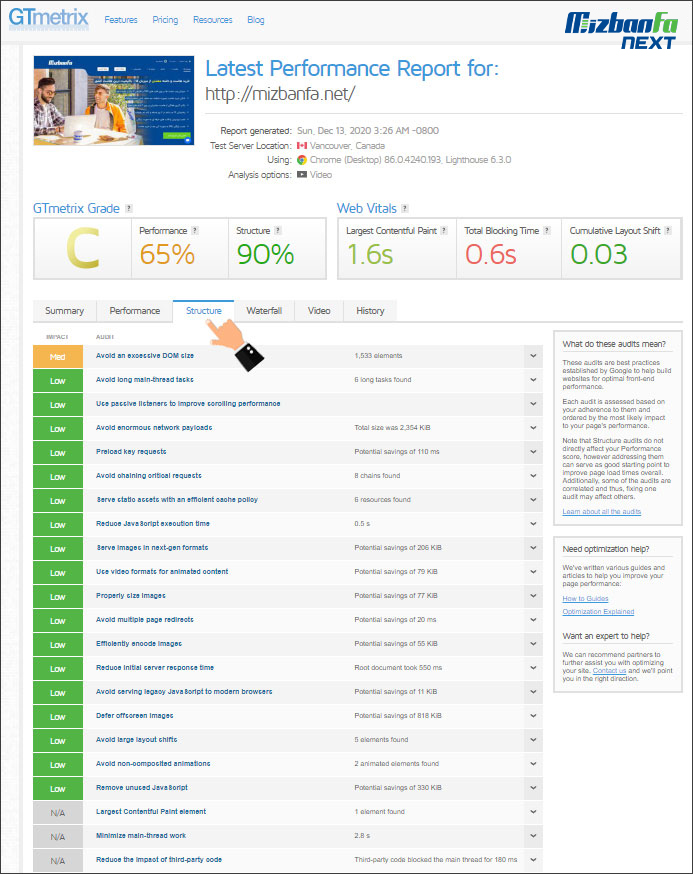Expand Reduce initial server response time
Screen dimensions: 693x874
tap(533, 667)
